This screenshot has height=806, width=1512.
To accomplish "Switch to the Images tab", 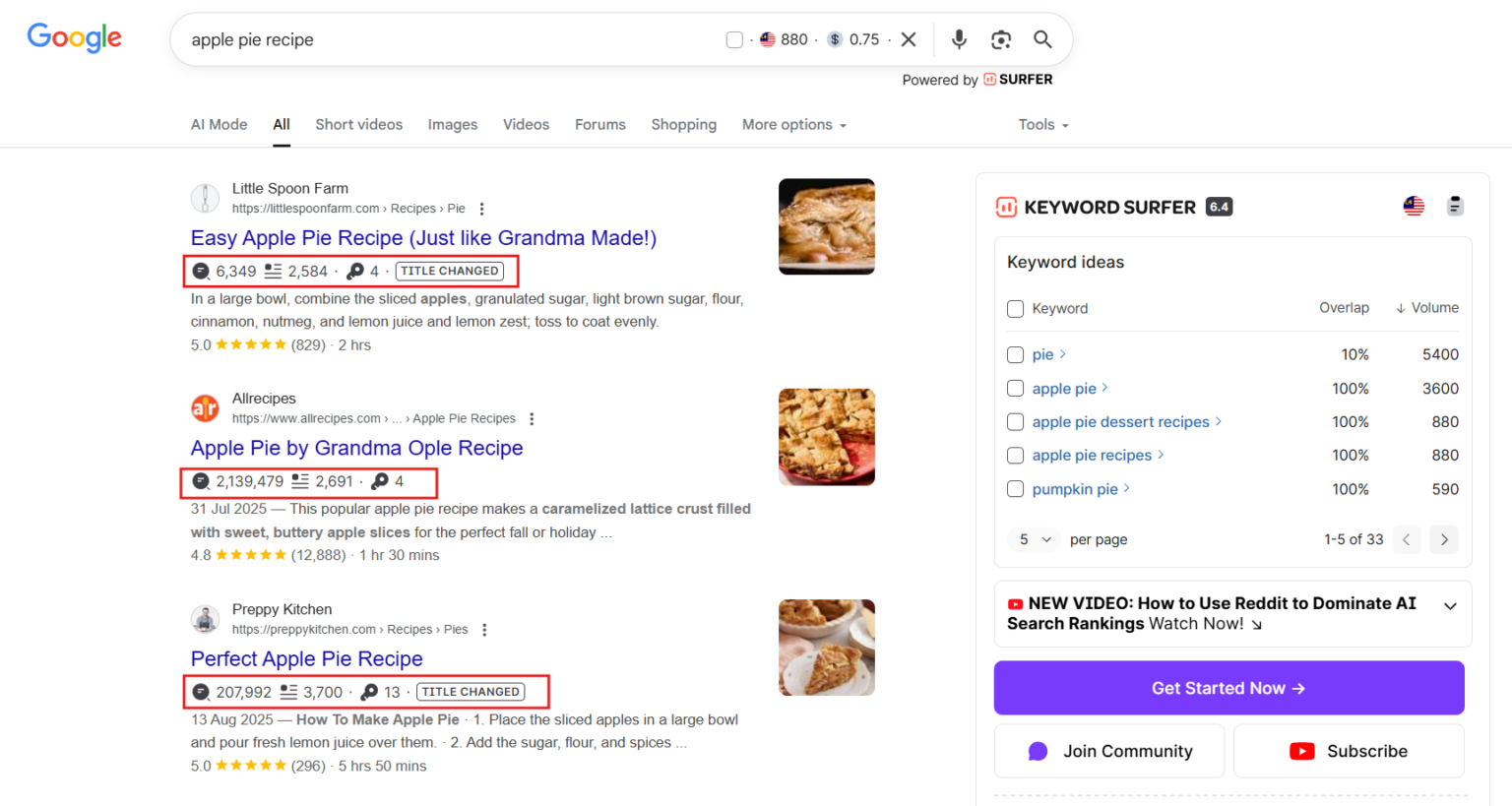I will (x=453, y=125).
